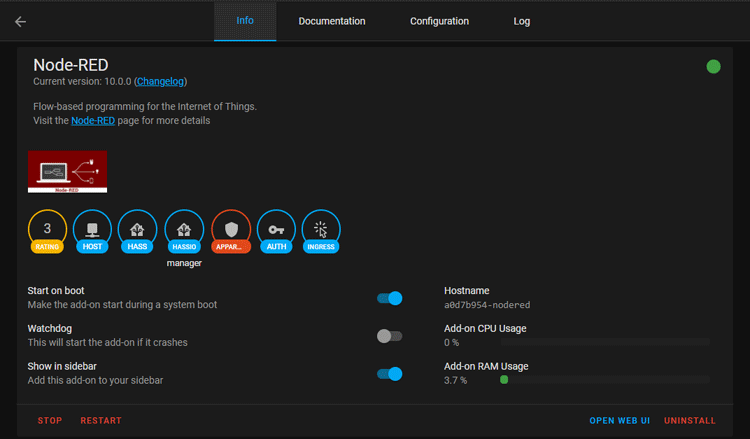Open the Configuration tab
This screenshot has width=750, height=439.
(x=439, y=21)
